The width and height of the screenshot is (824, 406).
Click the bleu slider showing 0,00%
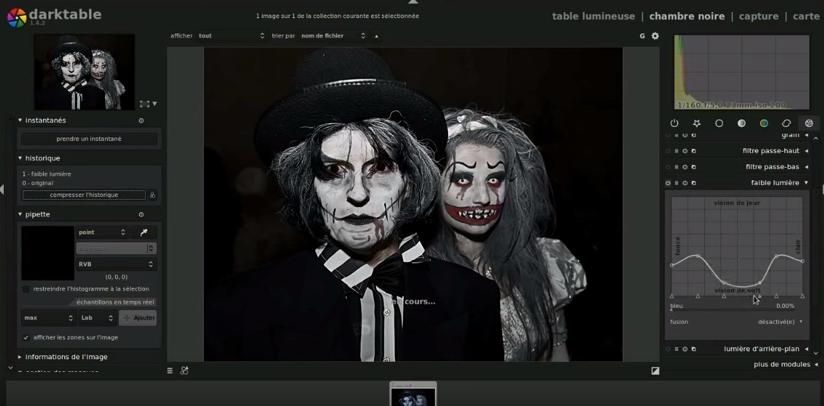(737, 306)
